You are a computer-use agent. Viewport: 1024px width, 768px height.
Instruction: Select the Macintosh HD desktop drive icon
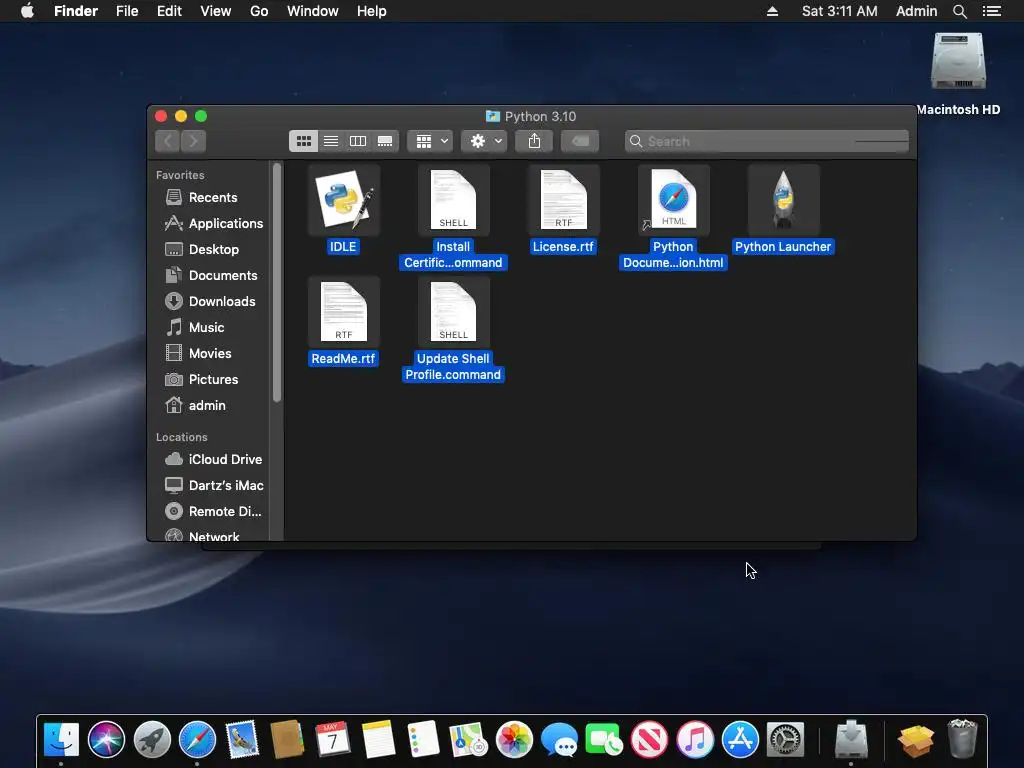pyautogui.click(x=958, y=61)
